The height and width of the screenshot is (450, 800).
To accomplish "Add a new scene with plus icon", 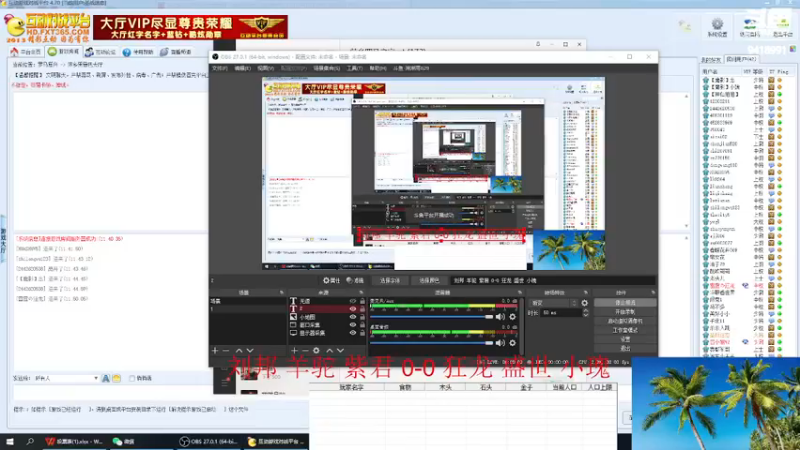I will pos(215,351).
